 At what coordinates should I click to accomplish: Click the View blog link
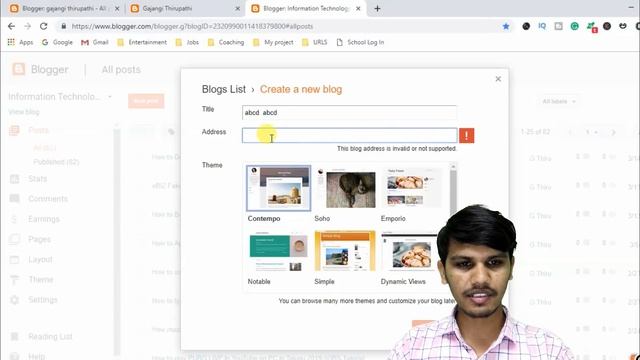coord(24,112)
